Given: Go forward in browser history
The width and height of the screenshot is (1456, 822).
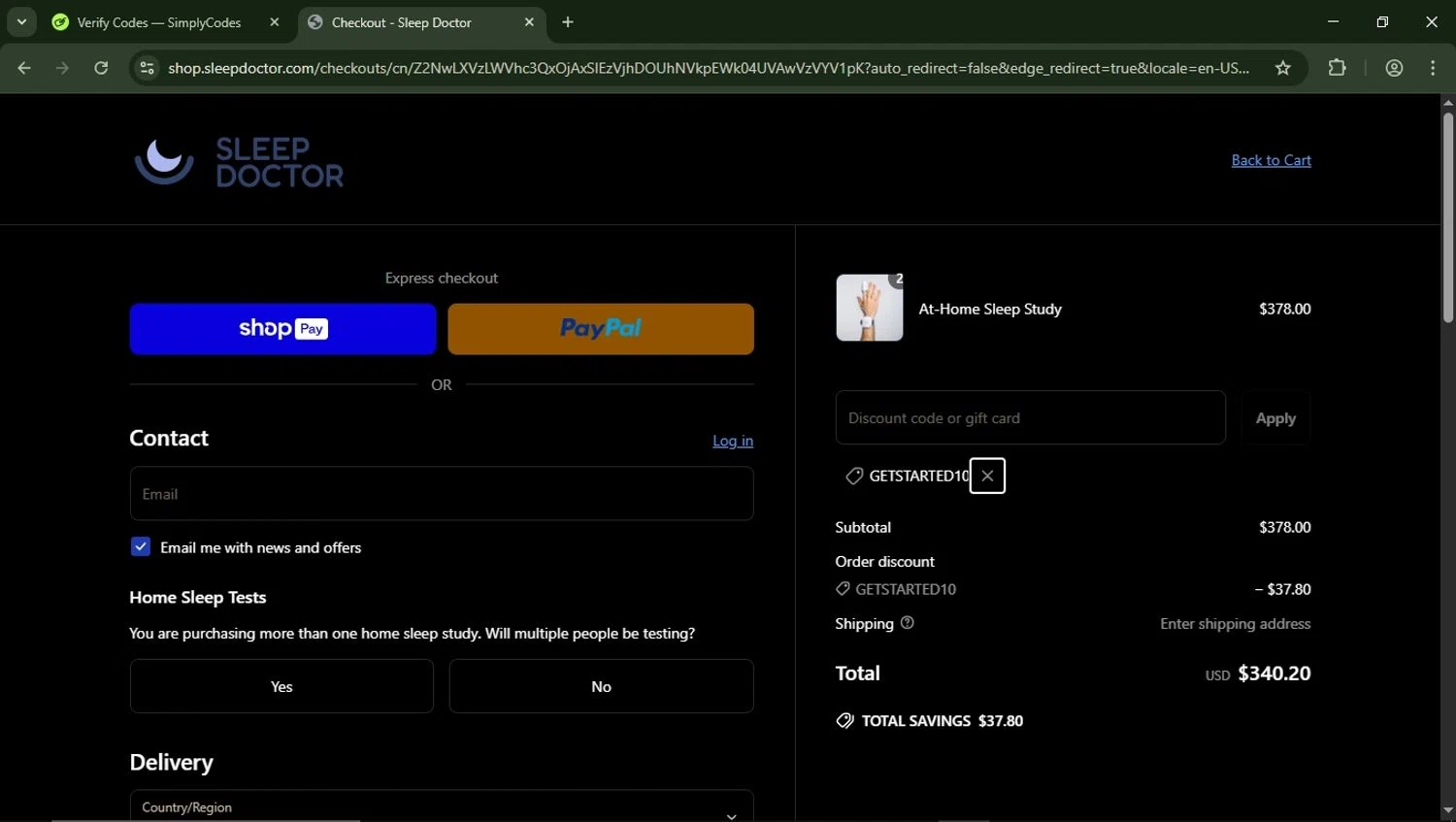Looking at the screenshot, I should coord(62,68).
